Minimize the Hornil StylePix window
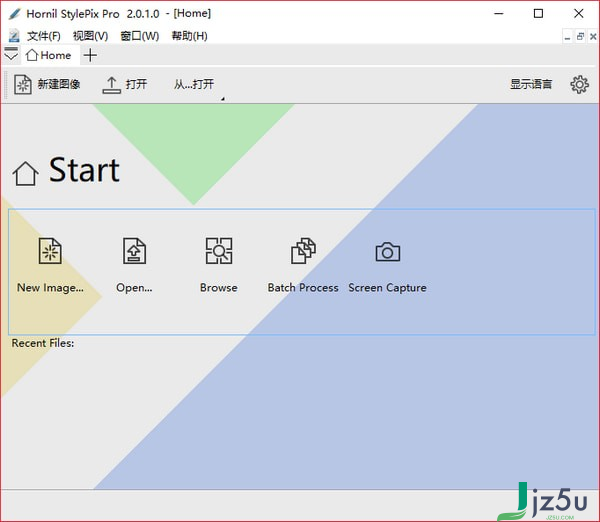This screenshot has width=600, height=522. click(x=499, y=14)
